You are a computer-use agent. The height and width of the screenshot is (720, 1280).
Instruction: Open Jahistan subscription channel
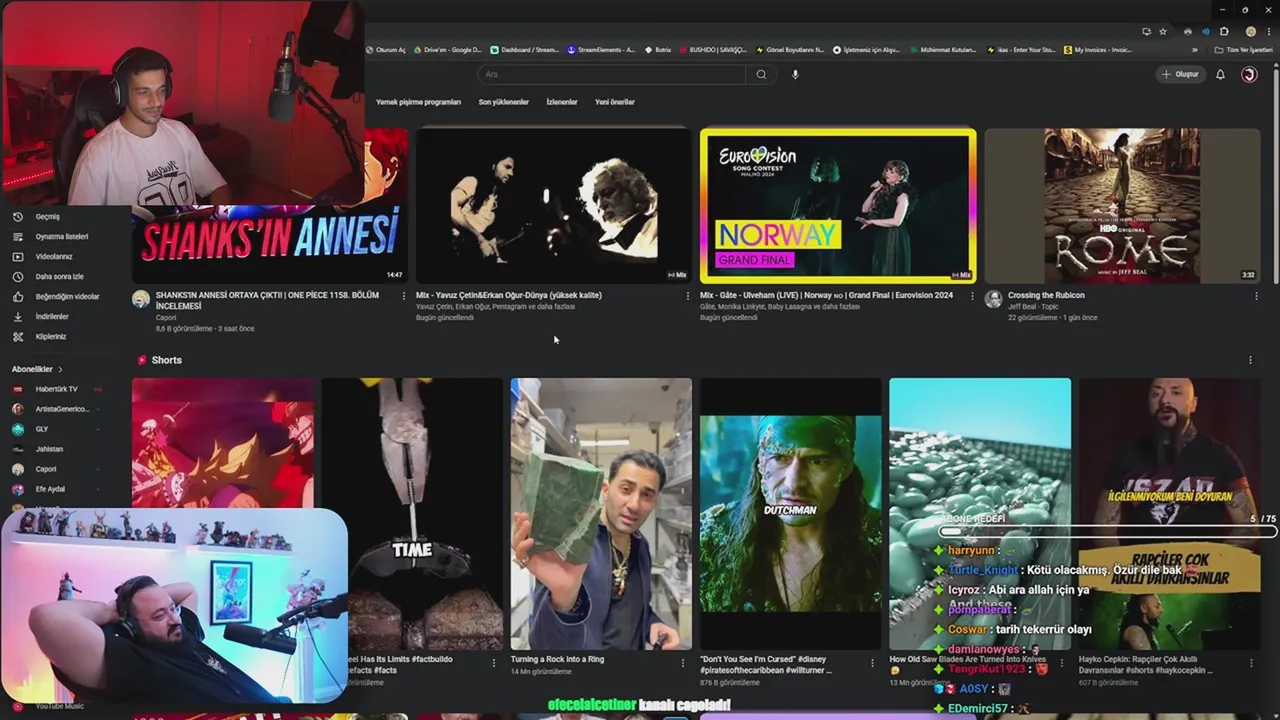tap(49, 449)
